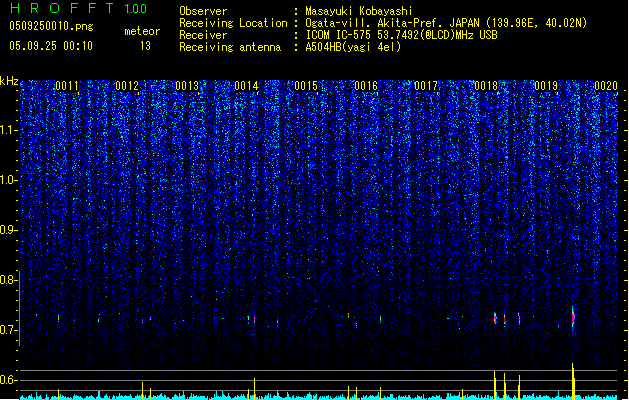629x400 pixels.
Task: Click time marker 0018
Action: (x=486, y=86)
